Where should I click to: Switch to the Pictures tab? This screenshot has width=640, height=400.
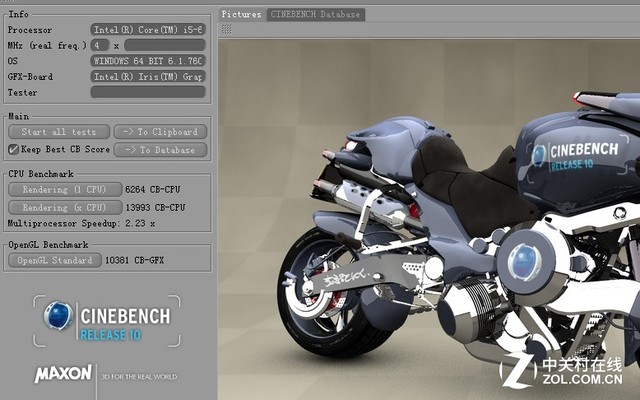[242, 14]
